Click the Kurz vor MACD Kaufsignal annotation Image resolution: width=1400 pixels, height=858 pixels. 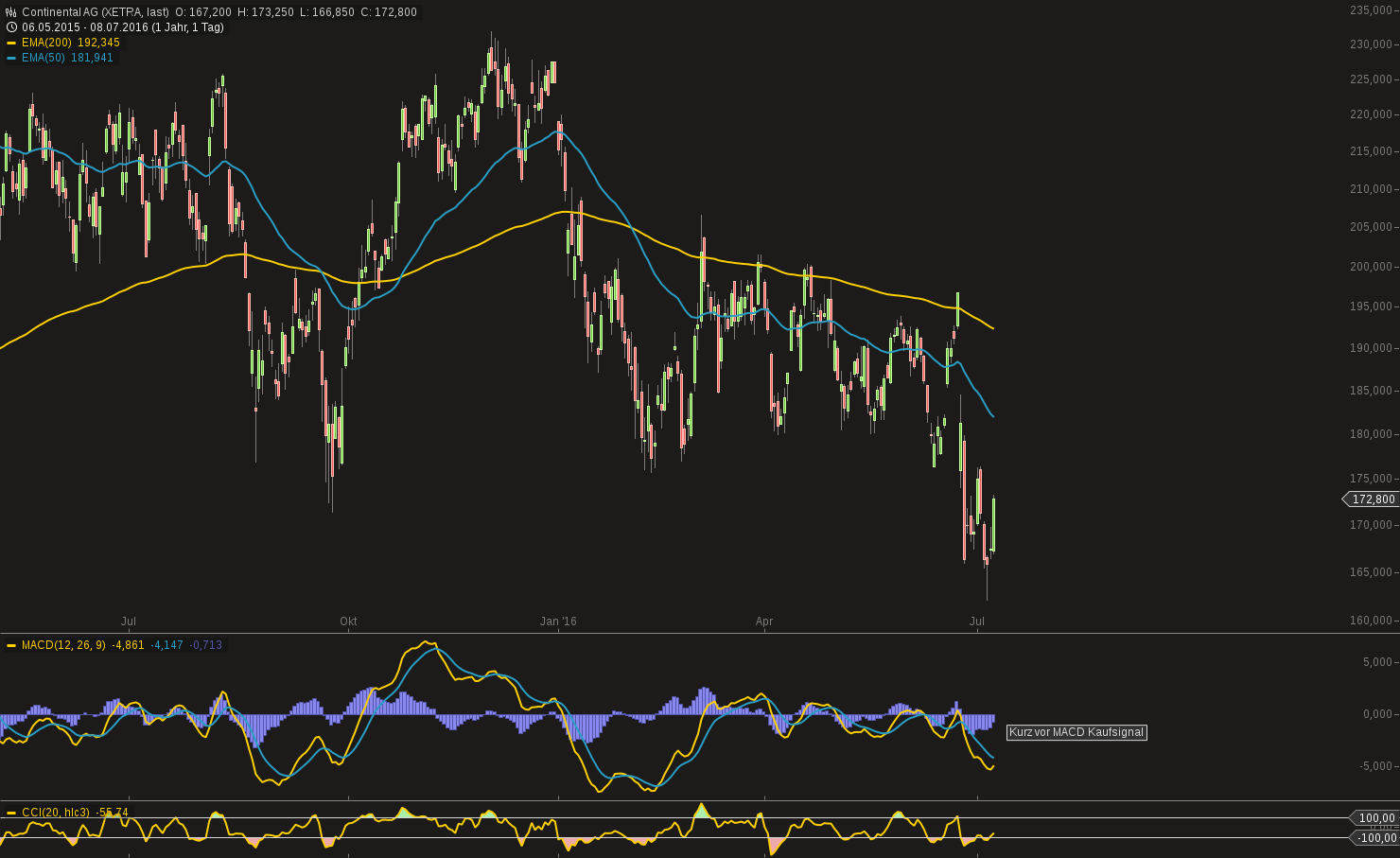[1076, 732]
